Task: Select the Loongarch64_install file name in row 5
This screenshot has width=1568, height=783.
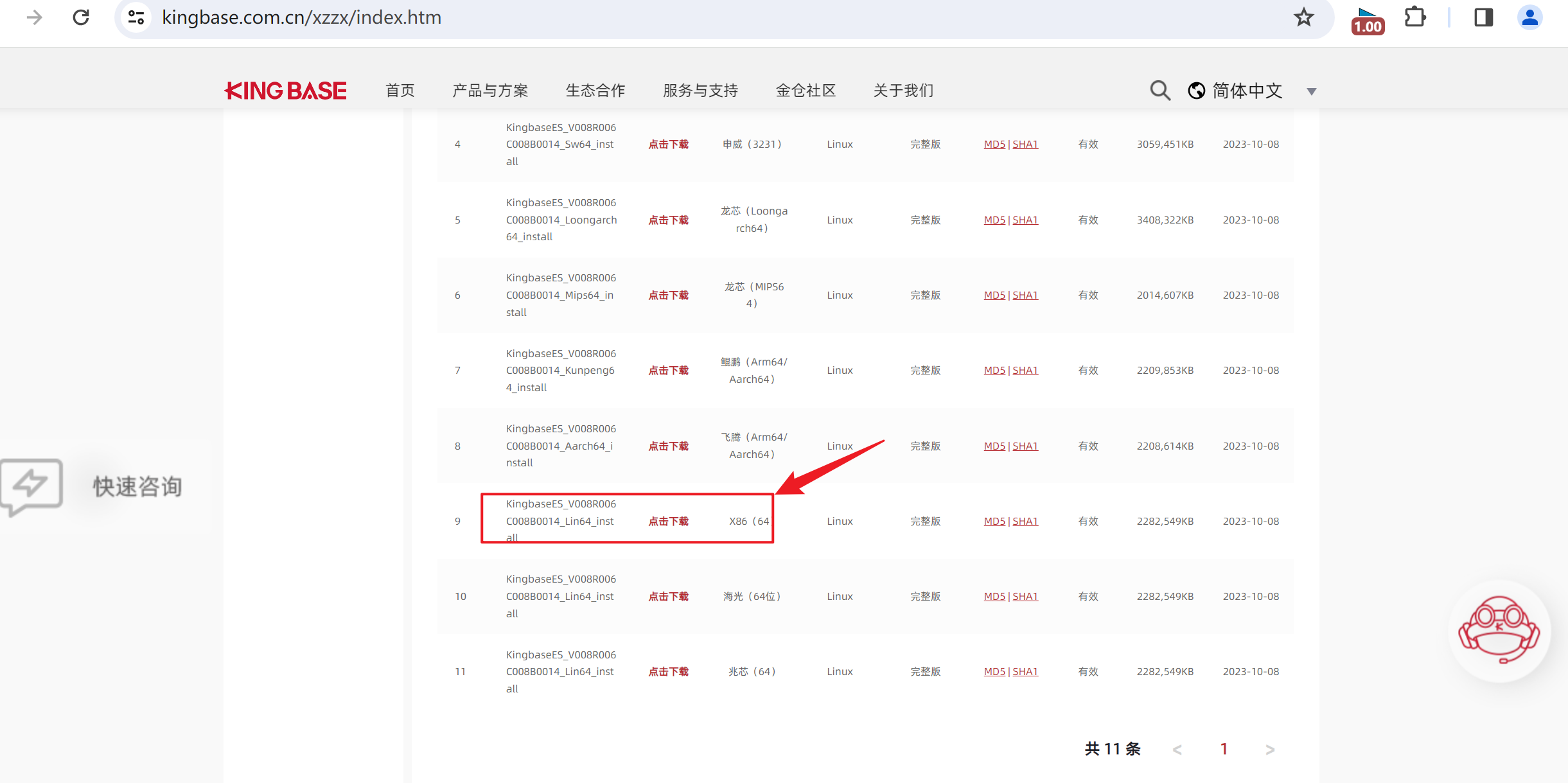Action: click(x=561, y=220)
